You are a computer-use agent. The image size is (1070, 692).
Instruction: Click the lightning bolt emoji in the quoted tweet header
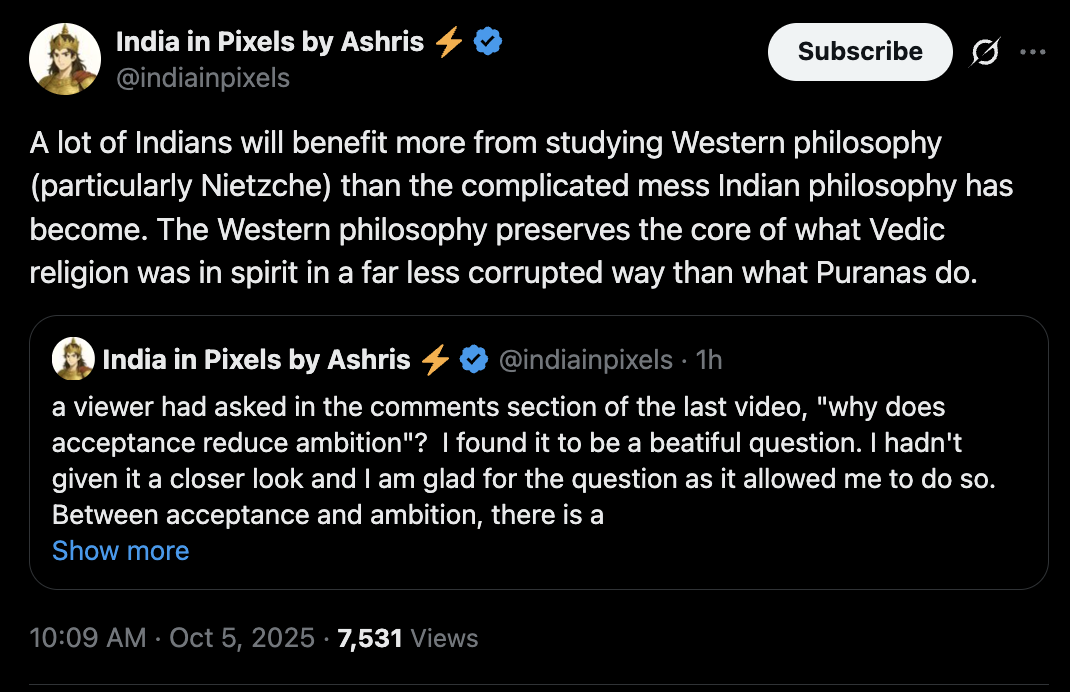pos(435,359)
